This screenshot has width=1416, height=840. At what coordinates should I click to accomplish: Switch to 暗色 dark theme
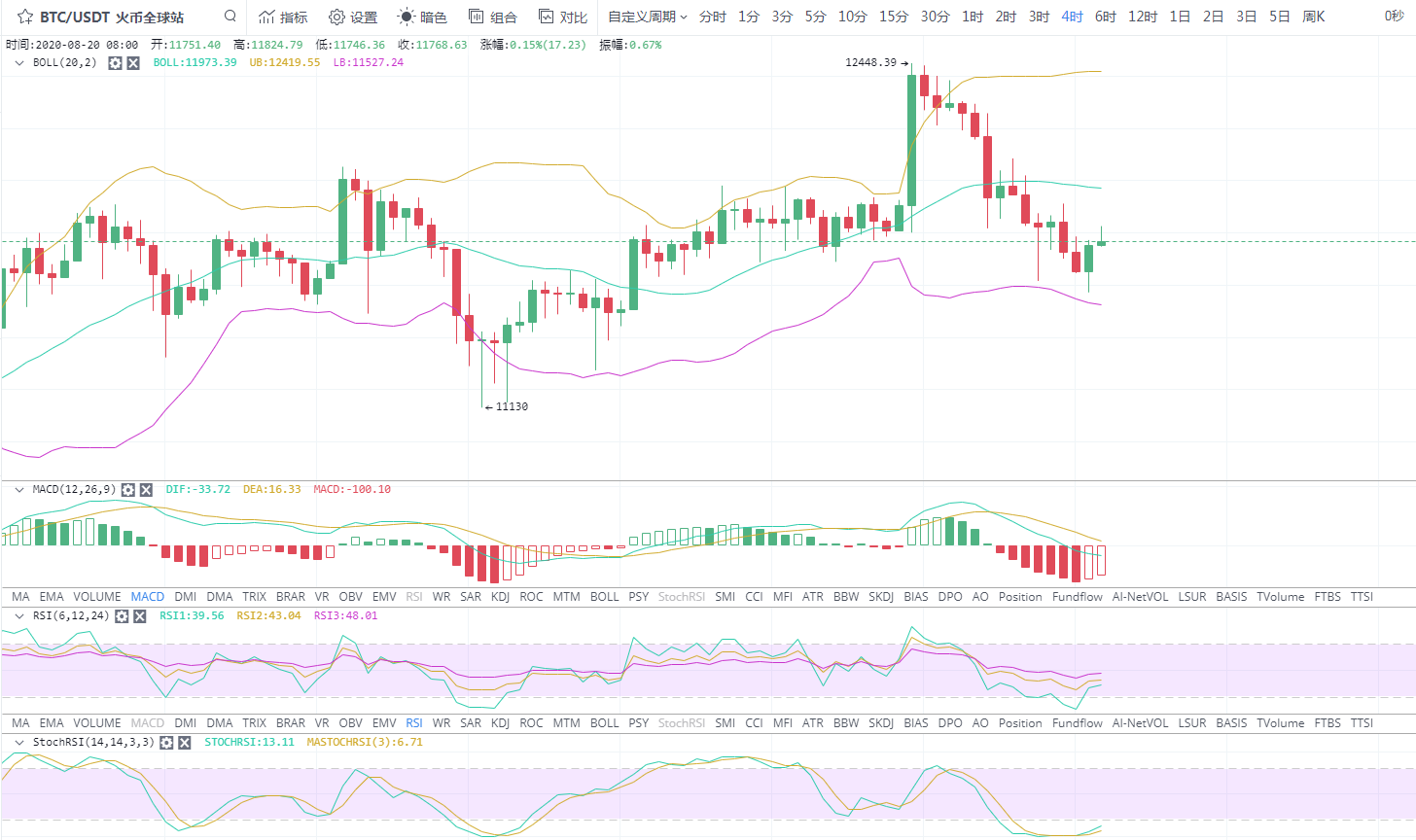(x=422, y=17)
